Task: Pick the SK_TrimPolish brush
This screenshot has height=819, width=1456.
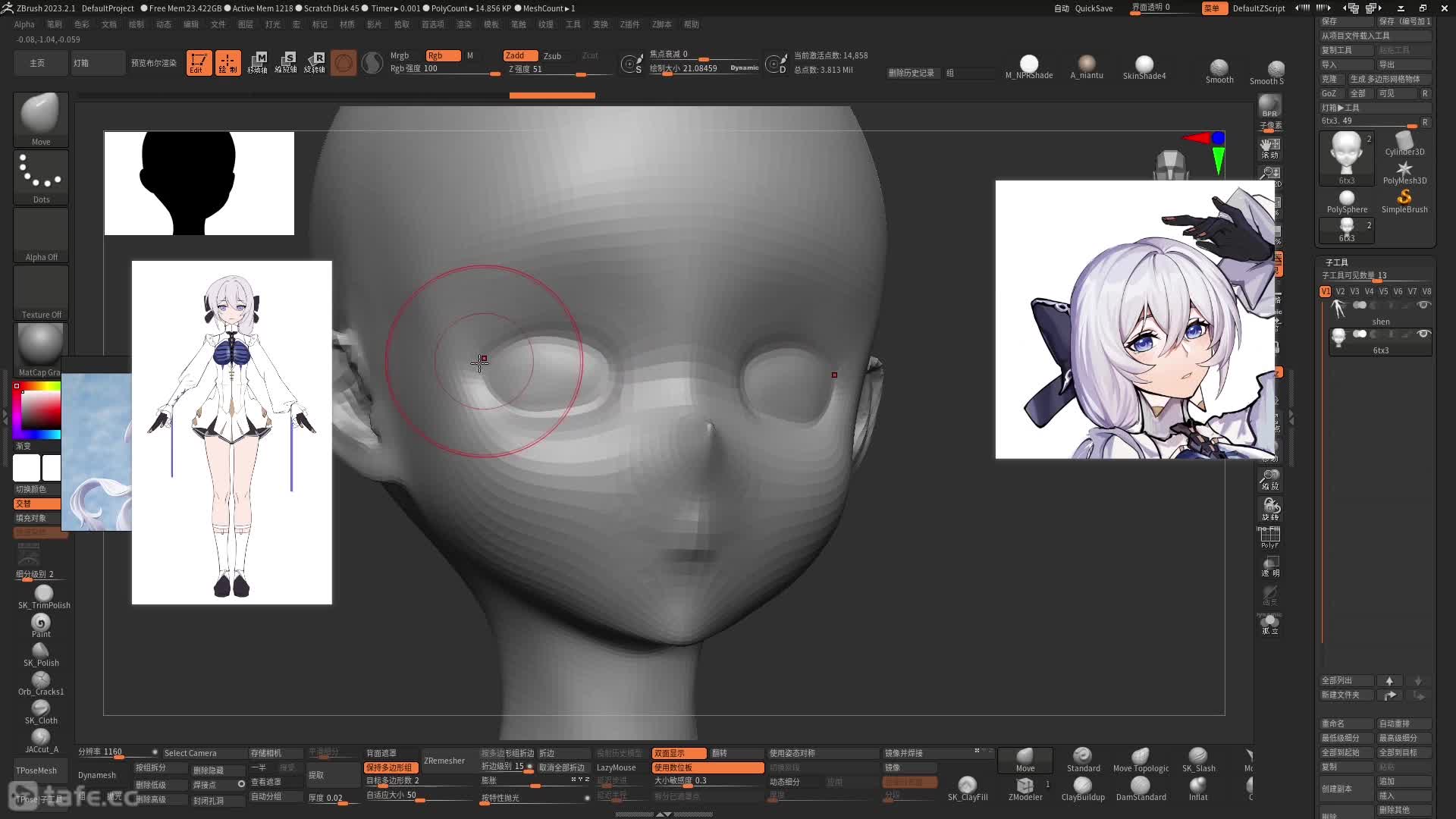Action: coord(44,597)
